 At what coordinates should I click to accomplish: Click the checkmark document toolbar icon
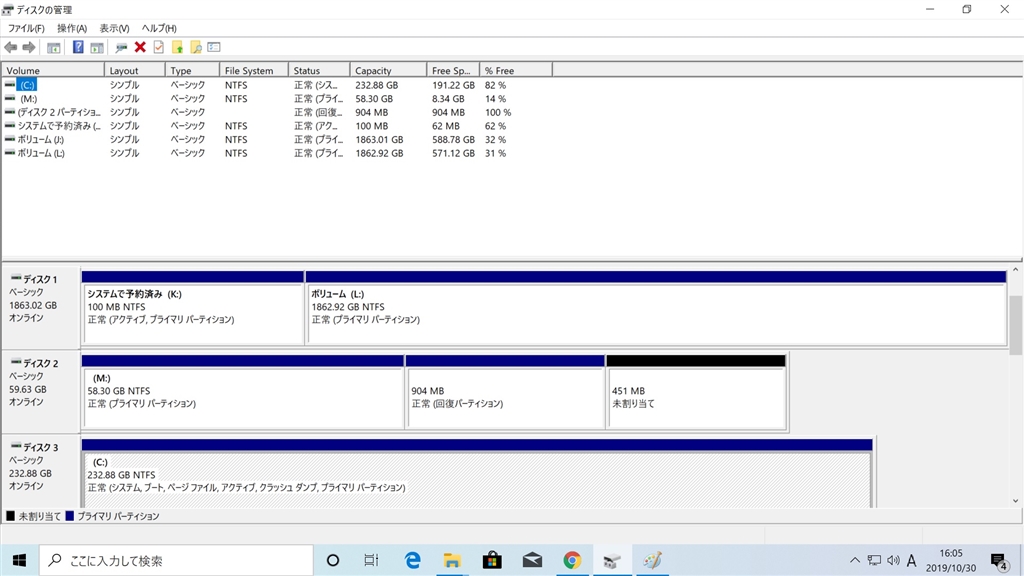tap(159, 47)
